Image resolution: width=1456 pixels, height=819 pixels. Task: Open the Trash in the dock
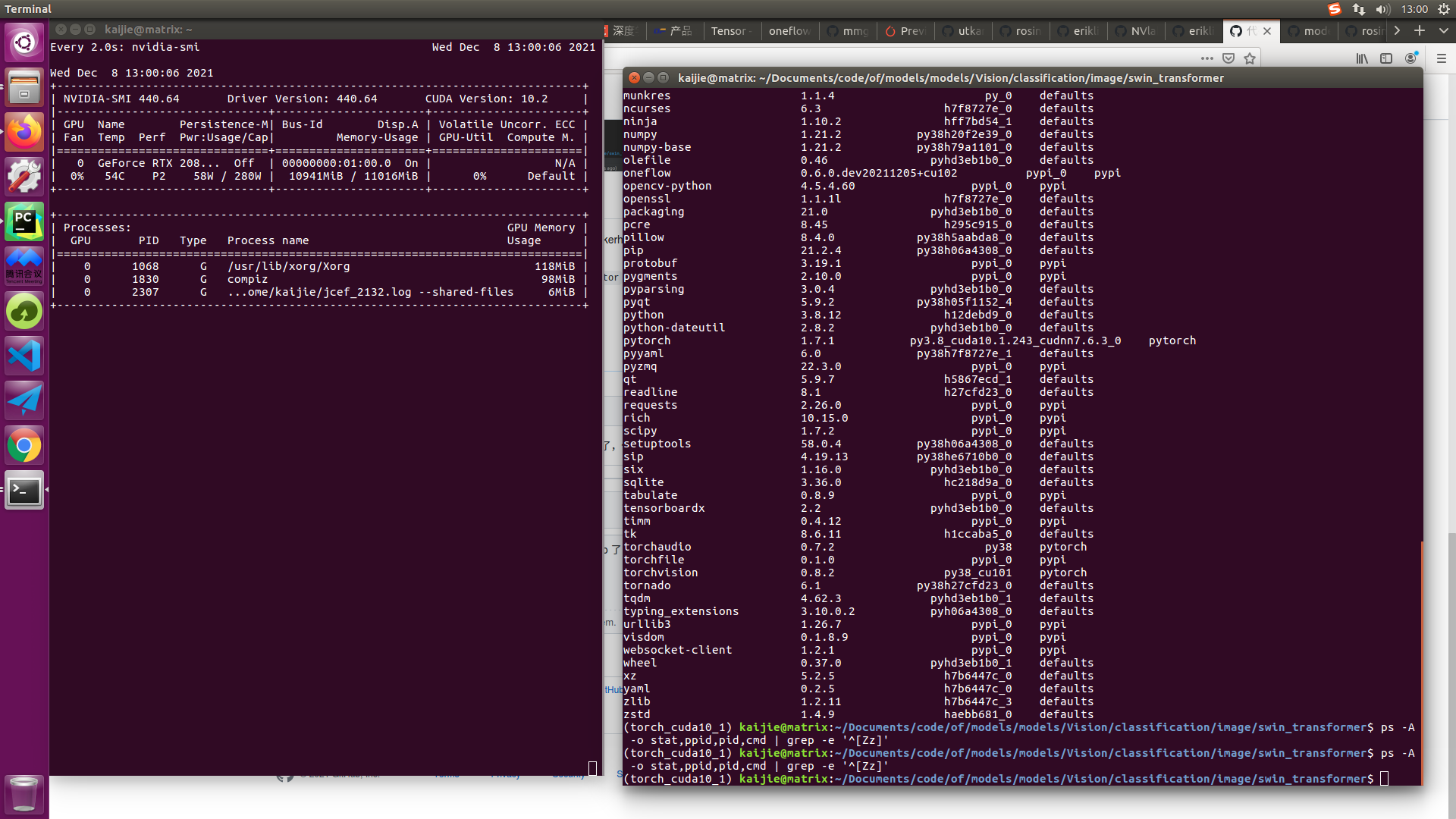tap(24, 794)
